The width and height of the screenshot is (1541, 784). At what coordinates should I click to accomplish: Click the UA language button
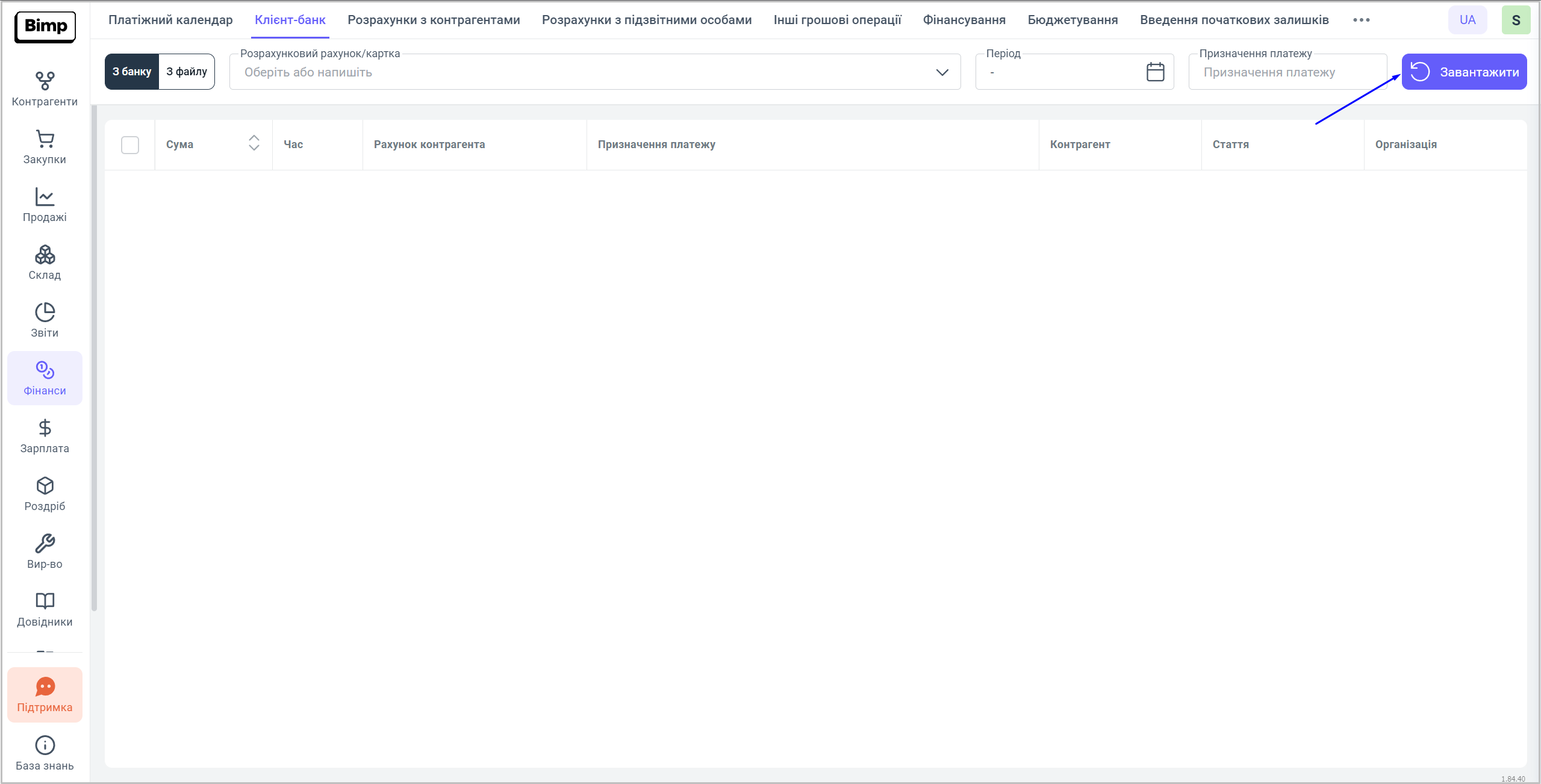(1468, 20)
